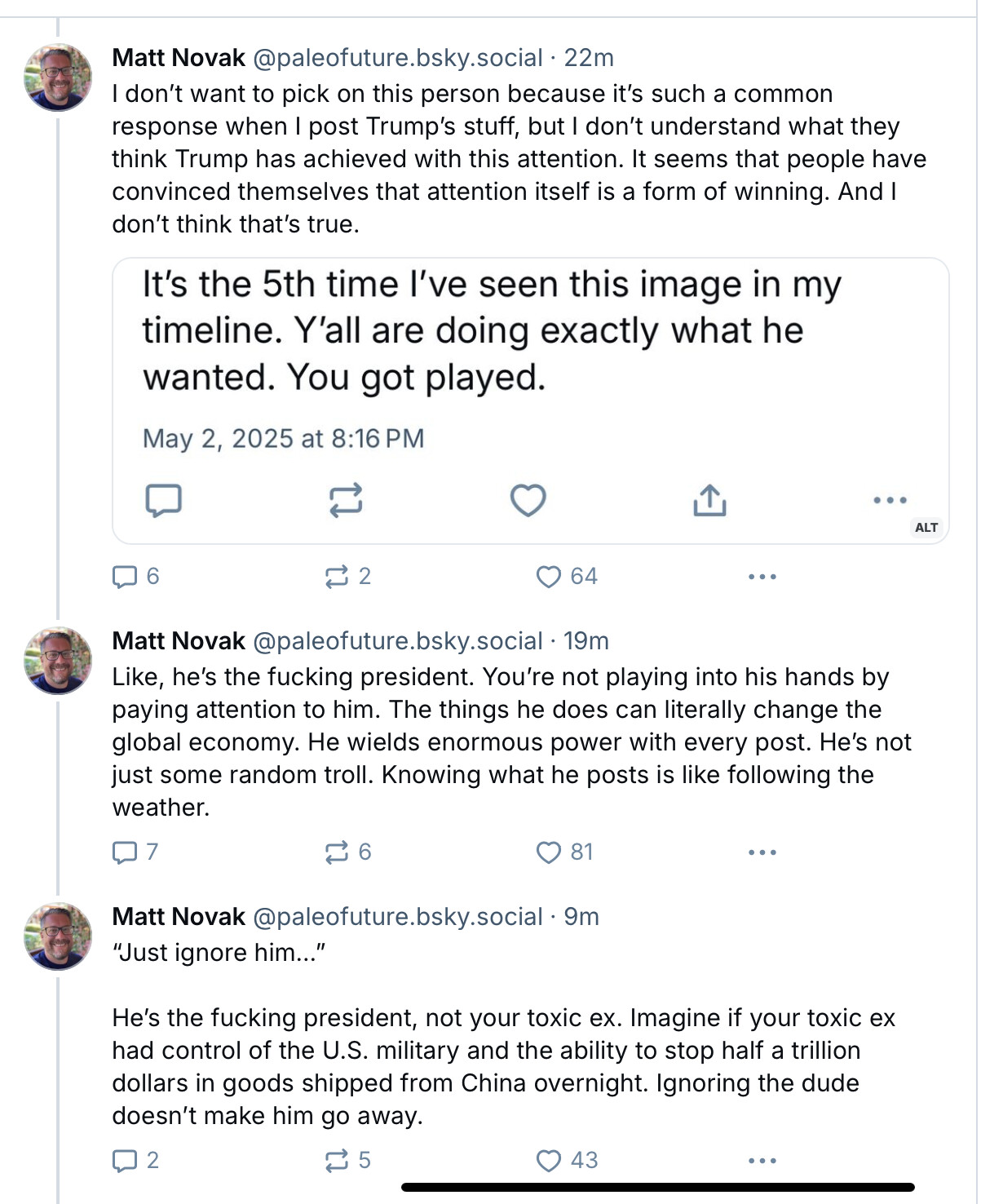Like the post with 81 likes
Image resolution: width=981 pixels, height=1204 pixels.
click(x=549, y=852)
